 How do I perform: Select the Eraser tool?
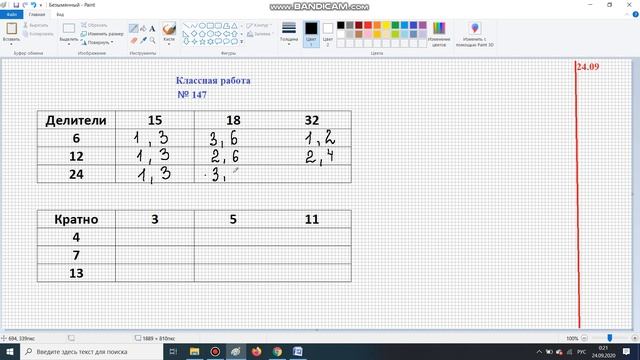(133, 40)
